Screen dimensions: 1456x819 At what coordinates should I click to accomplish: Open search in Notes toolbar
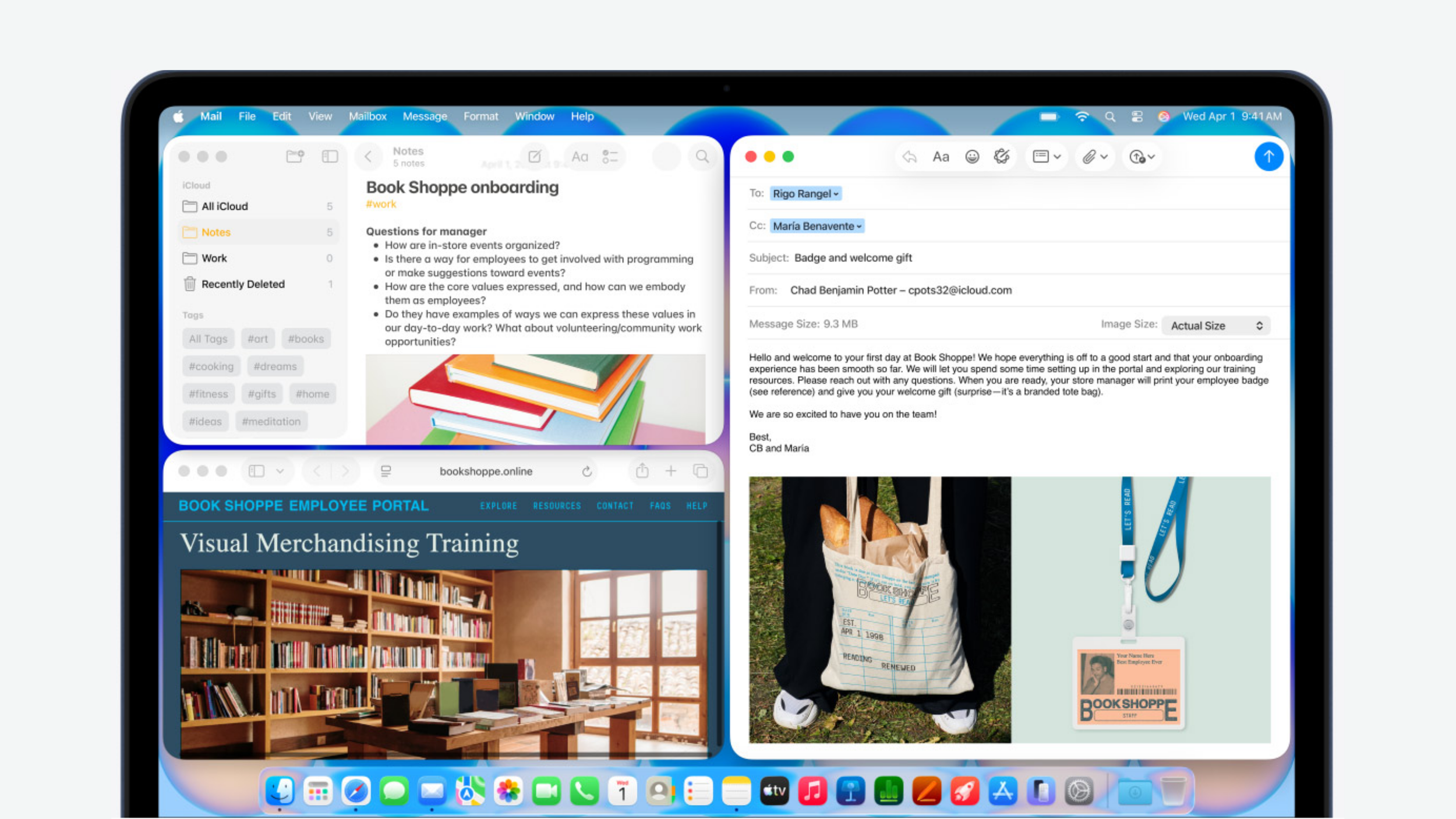tap(702, 156)
